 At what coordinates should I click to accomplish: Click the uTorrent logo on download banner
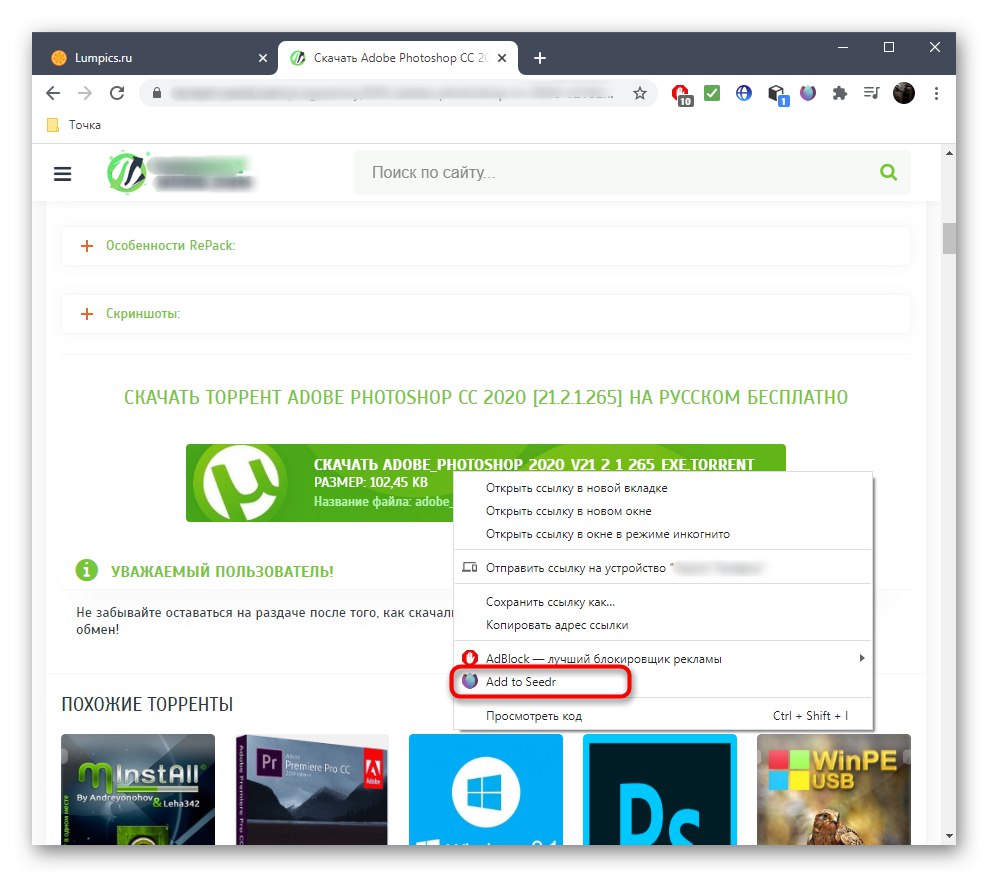coord(240,483)
